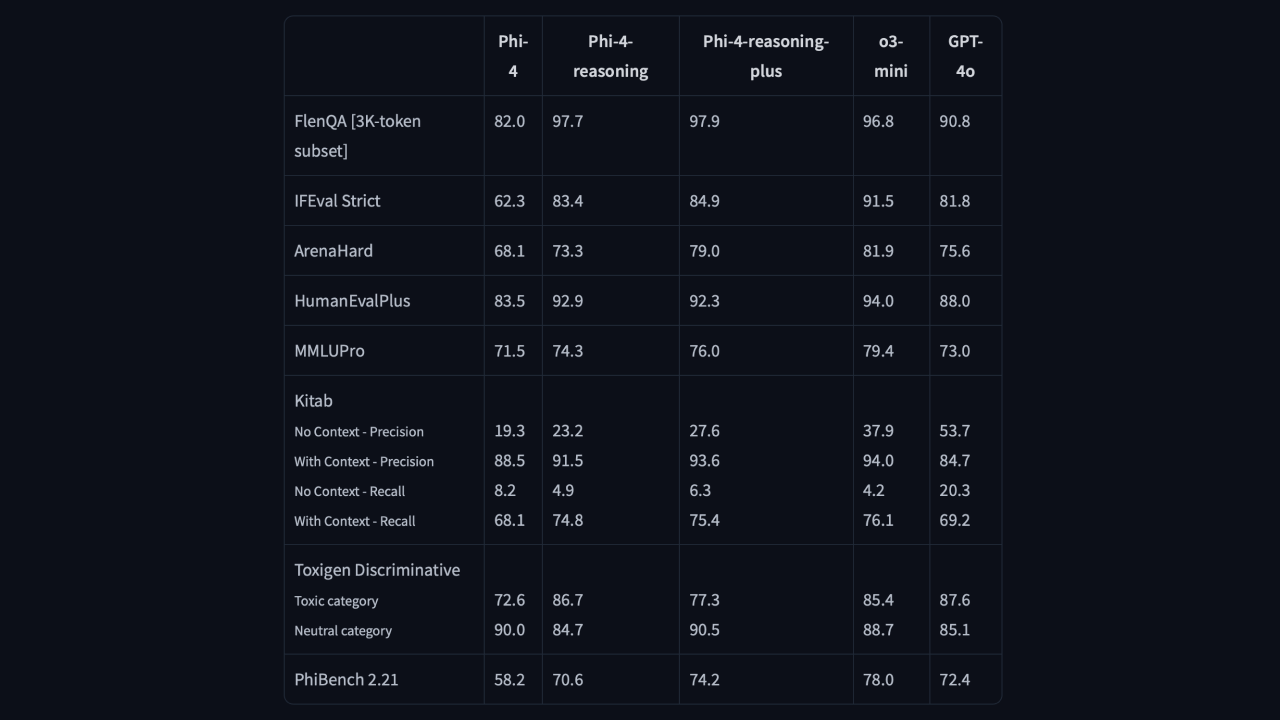Select the Neutral category sublabel
The height and width of the screenshot is (720, 1280).
[343, 631]
